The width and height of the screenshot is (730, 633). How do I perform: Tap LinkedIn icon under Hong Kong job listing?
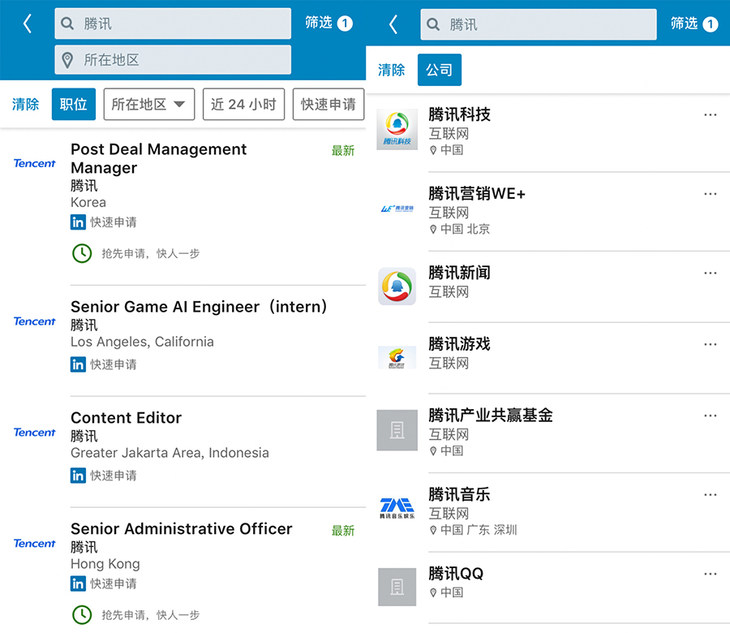(x=78, y=584)
